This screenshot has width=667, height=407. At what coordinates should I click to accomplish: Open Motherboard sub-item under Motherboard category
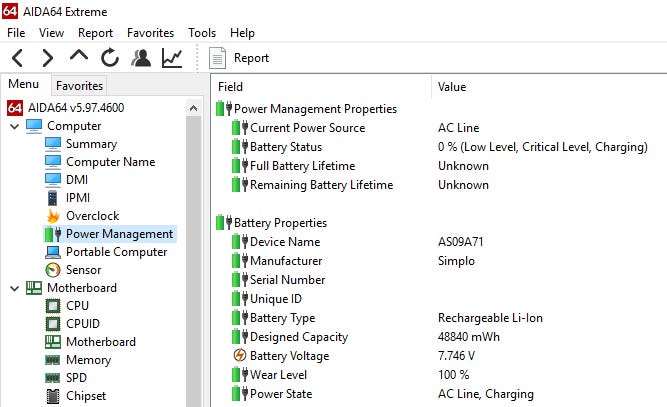tap(101, 342)
